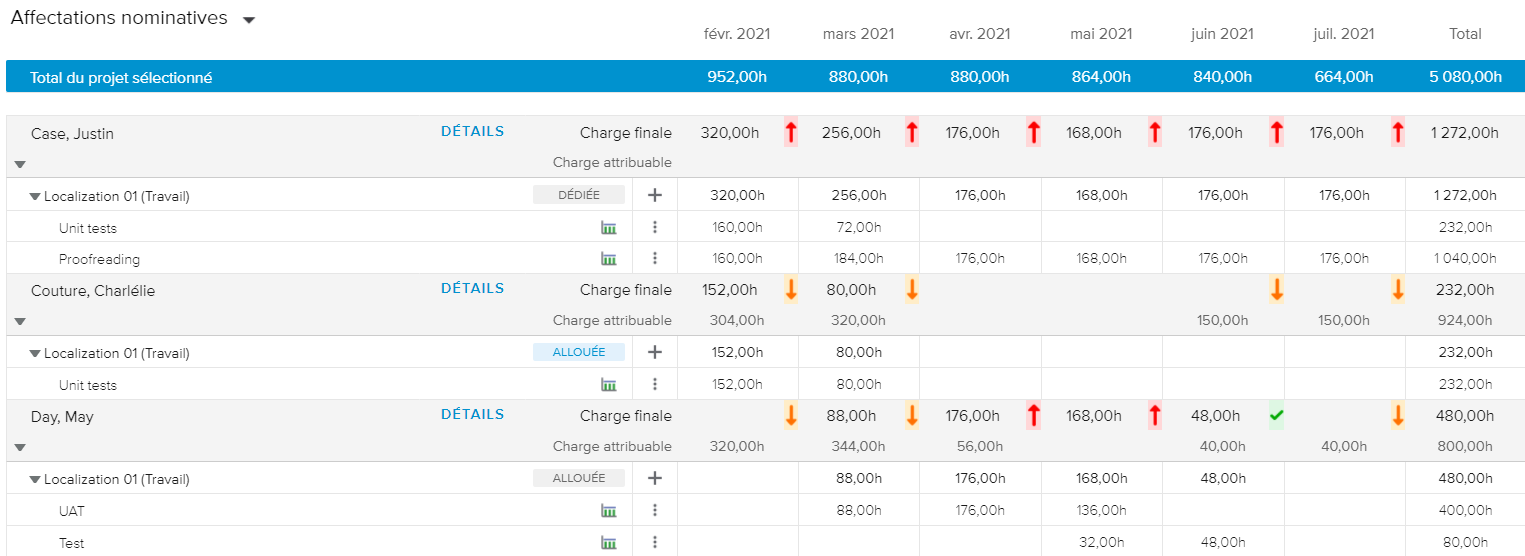
Task: Open three-dot menu for Justin's Unit tests
Action: [655, 228]
